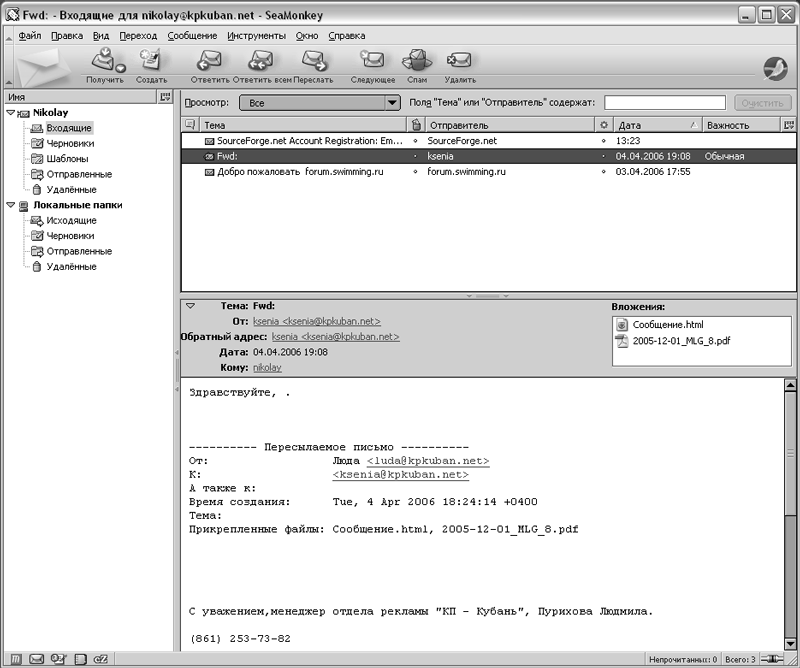Click the Ответить всем toolbar icon
Viewport: 800px width, 668px height.
(x=261, y=62)
